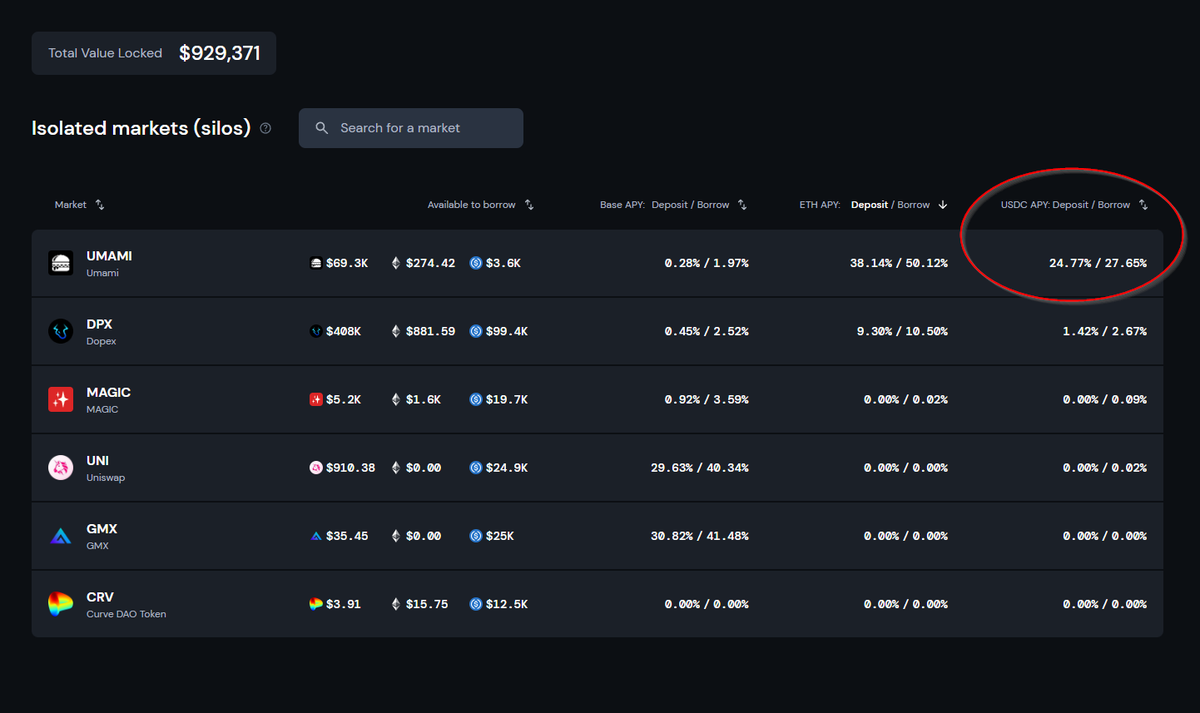Select Deposit in ETH APY header
This screenshot has width=1200, height=713.
[869, 205]
